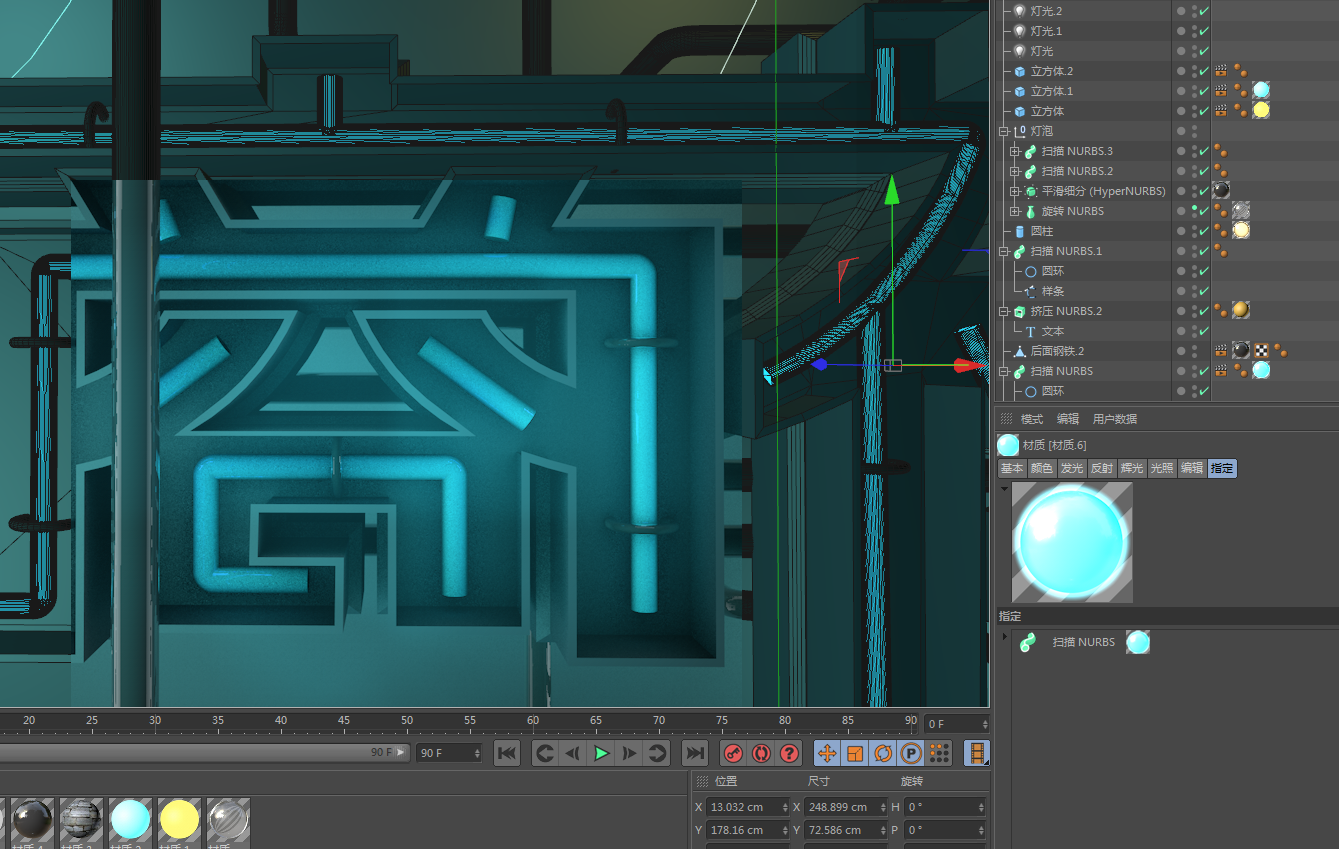The width and height of the screenshot is (1339, 849).
Task: Toggle the autokeying button
Action: click(x=761, y=753)
